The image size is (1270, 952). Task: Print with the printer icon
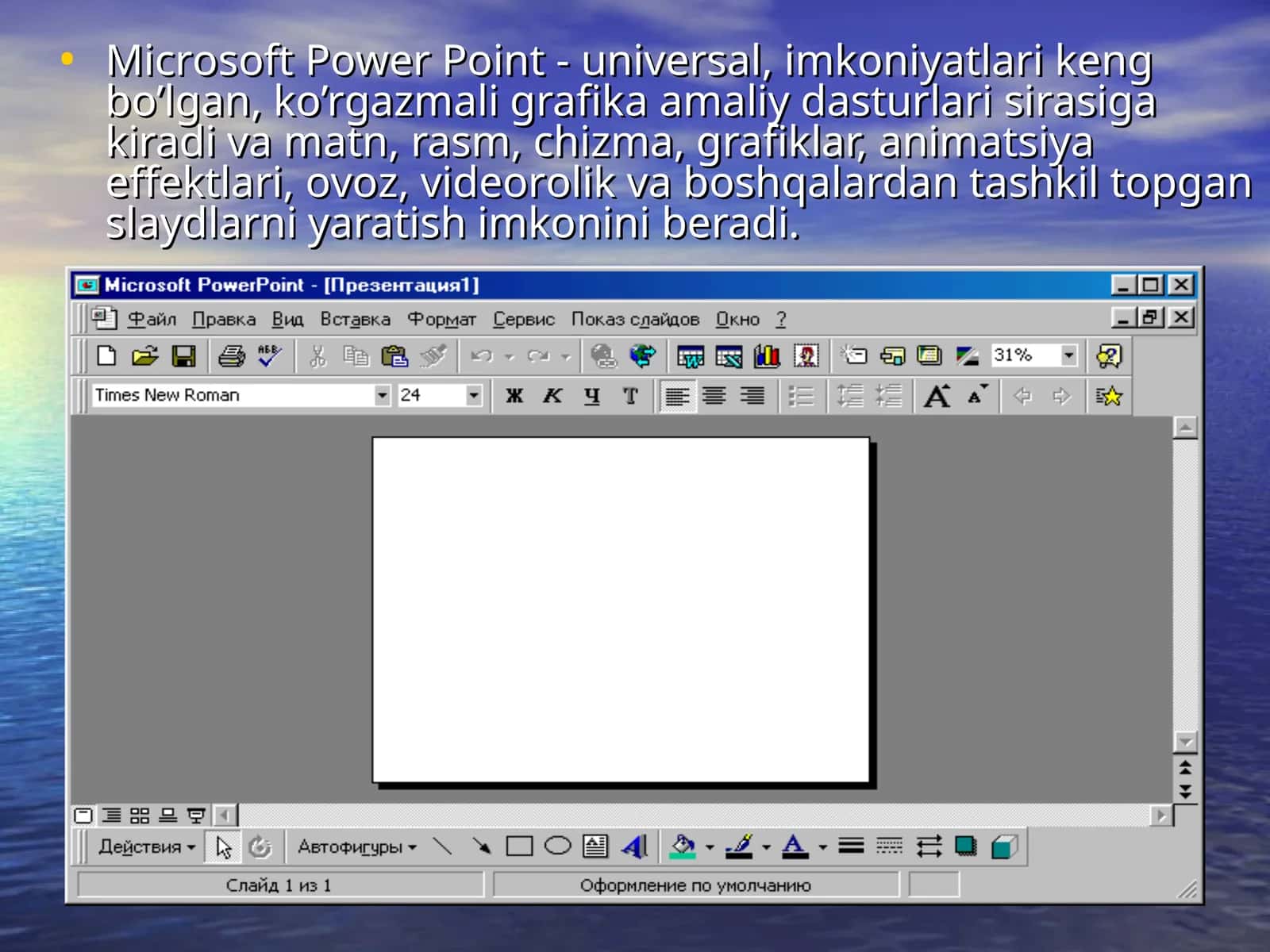tap(231, 356)
